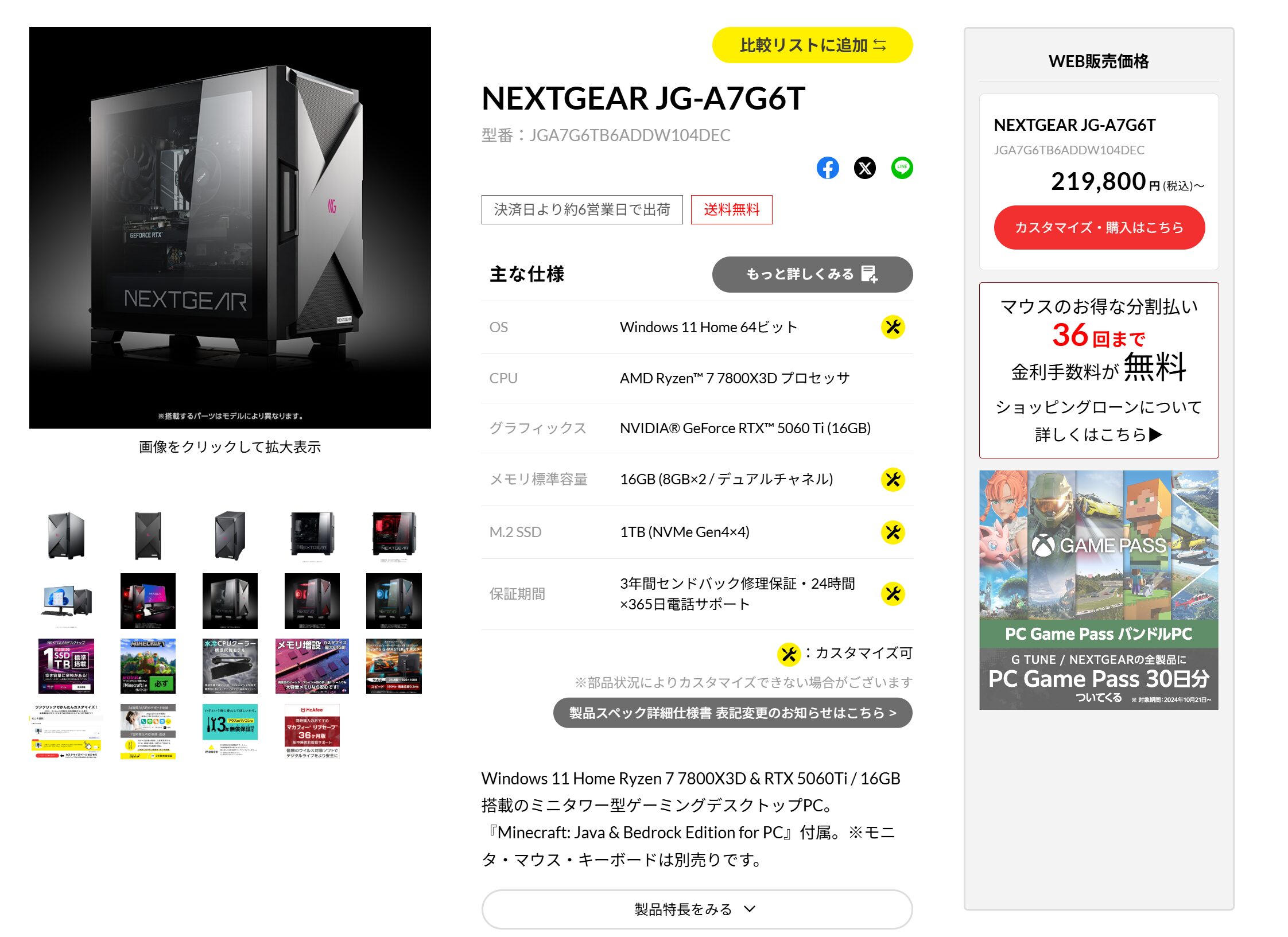The image size is (1288, 937).
Task: Select the monitor and PC set thumbnail
Action: coord(66,601)
